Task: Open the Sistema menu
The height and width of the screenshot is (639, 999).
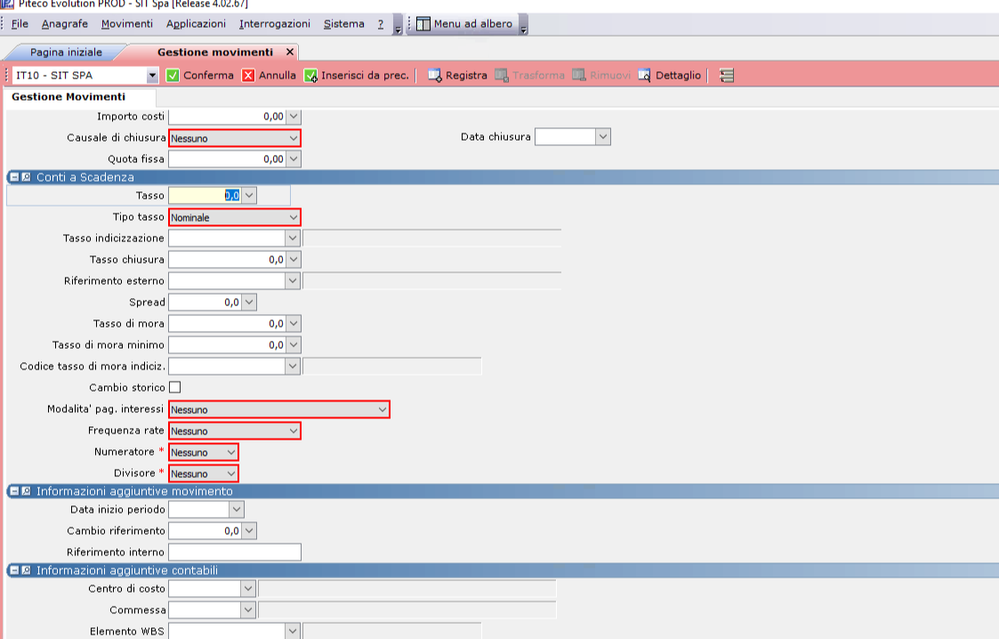Action: click(x=344, y=24)
